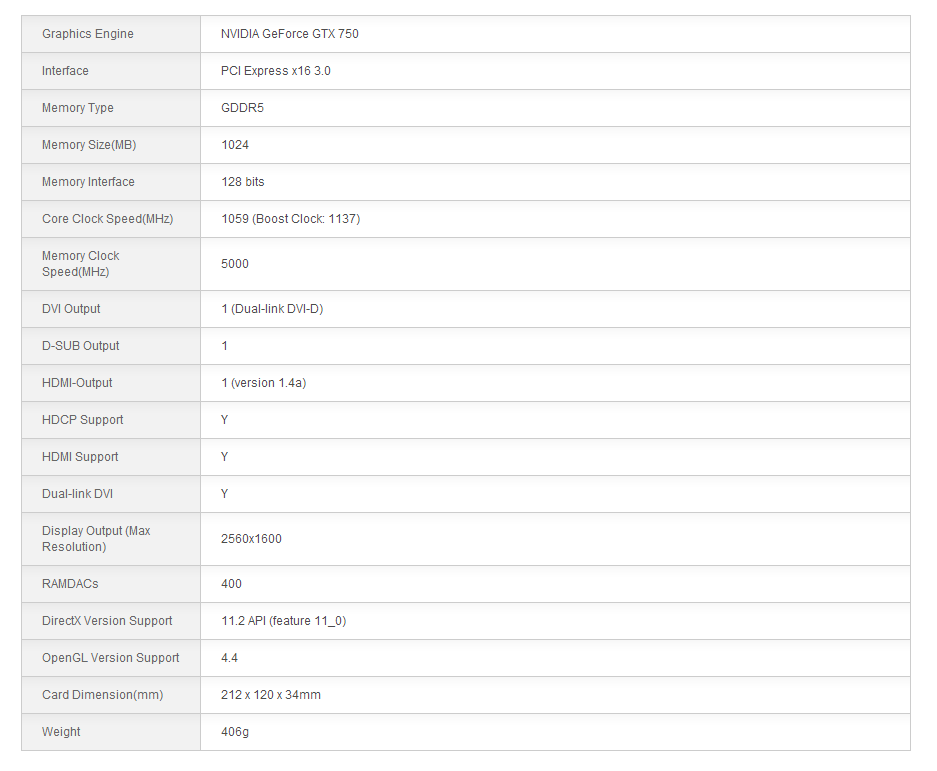Click the 5000 memory clock value
This screenshot has width=937, height=771.
point(235,264)
